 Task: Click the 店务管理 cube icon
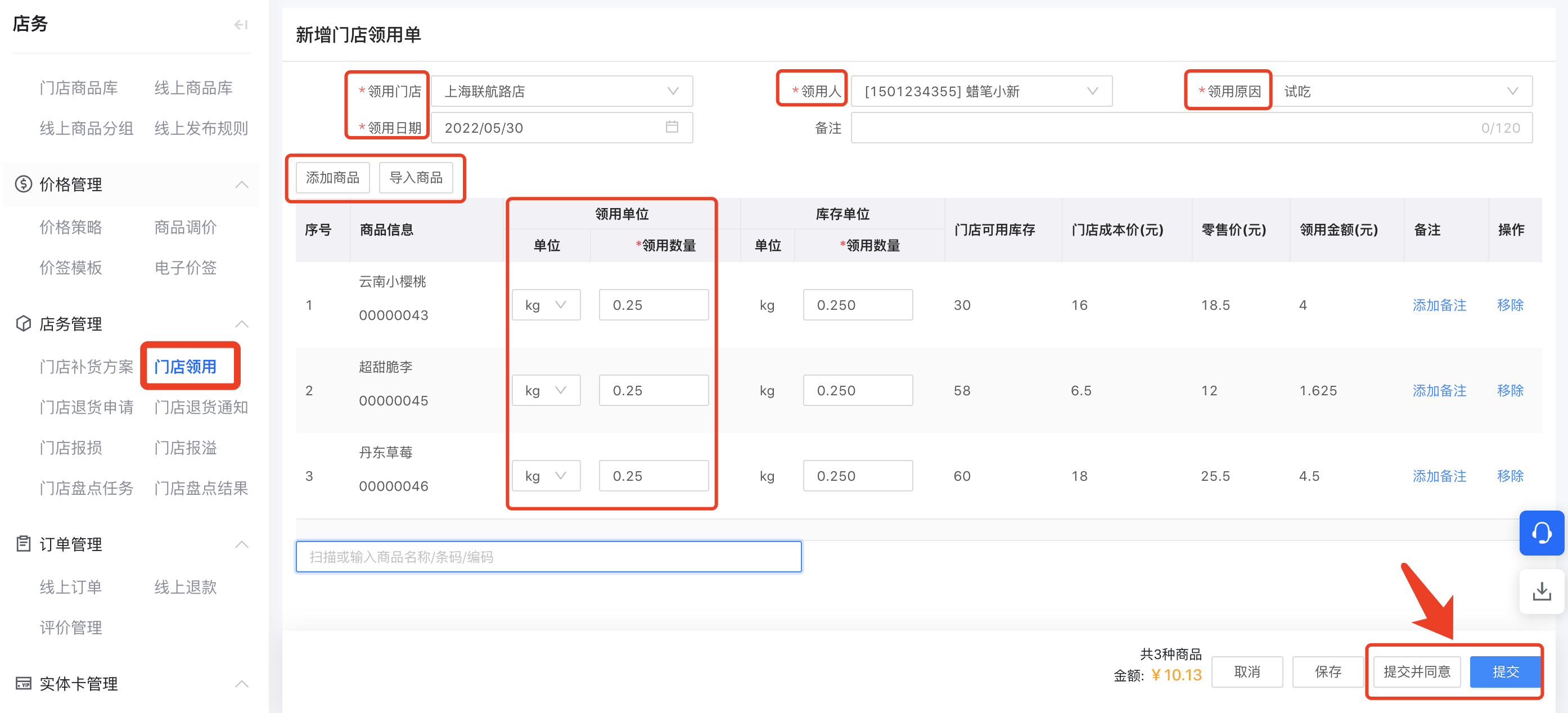pyautogui.click(x=24, y=323)
